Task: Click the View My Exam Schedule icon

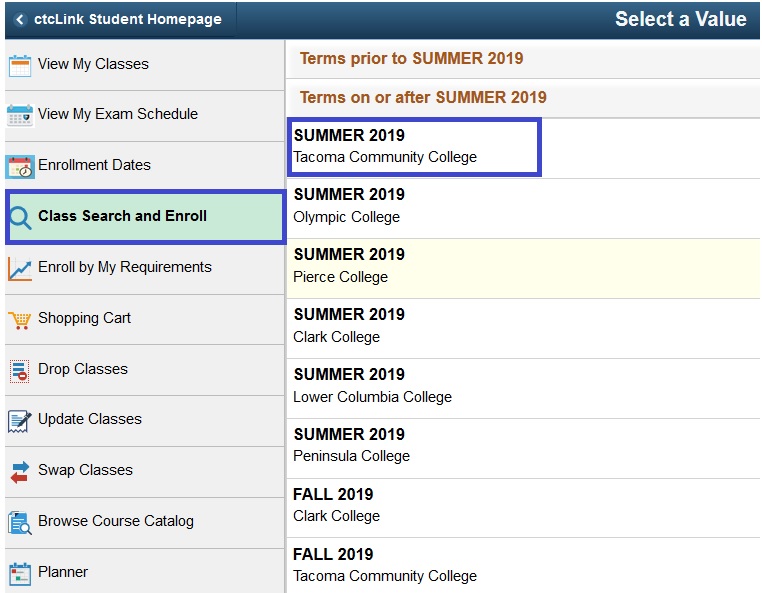Action: [x=20, y=116]
